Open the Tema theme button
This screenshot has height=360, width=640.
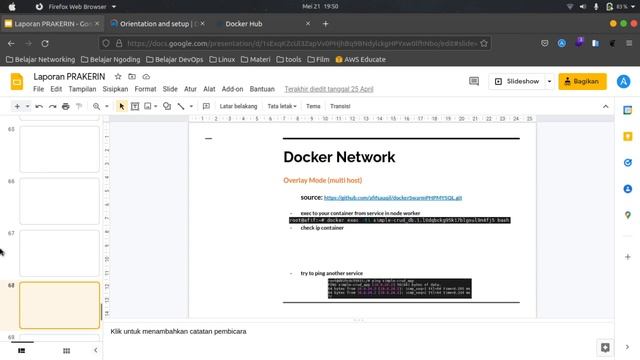pos(313,106)
